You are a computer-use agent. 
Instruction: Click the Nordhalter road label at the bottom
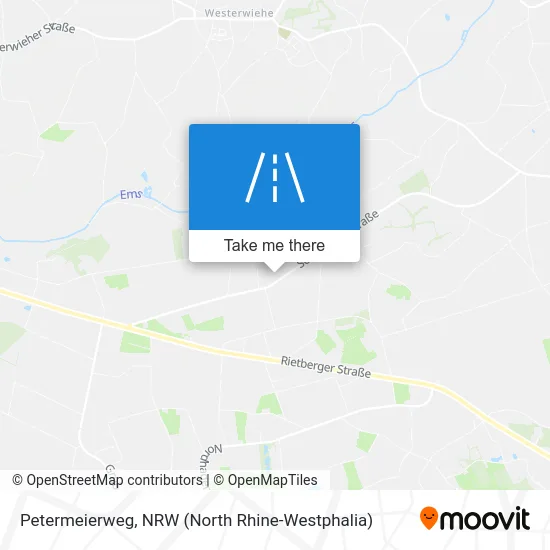tap(209, 463)
